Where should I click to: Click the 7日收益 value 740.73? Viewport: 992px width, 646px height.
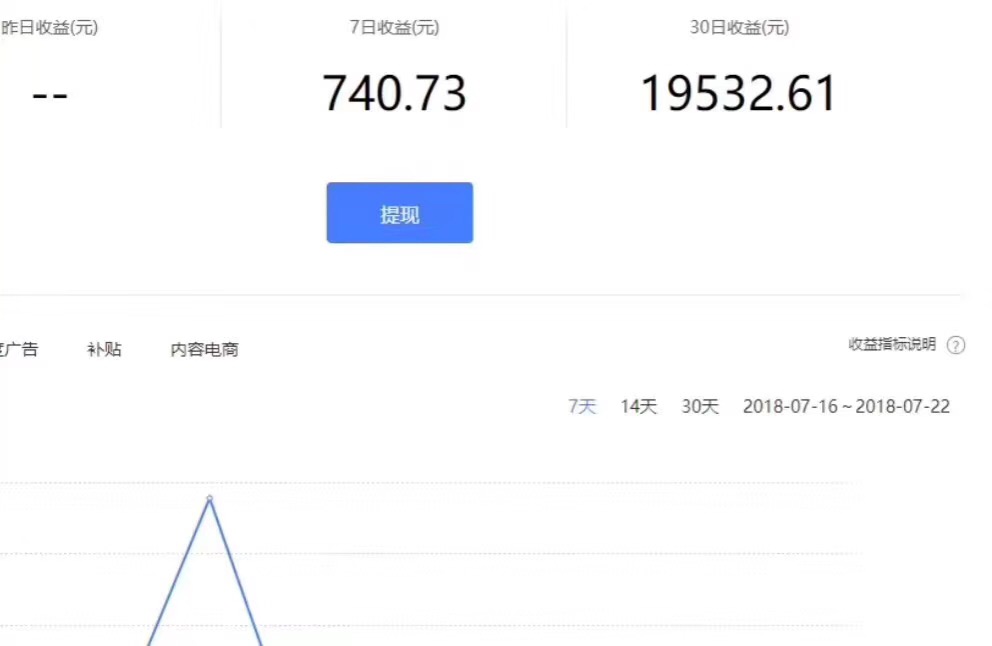tap(395, 93)
